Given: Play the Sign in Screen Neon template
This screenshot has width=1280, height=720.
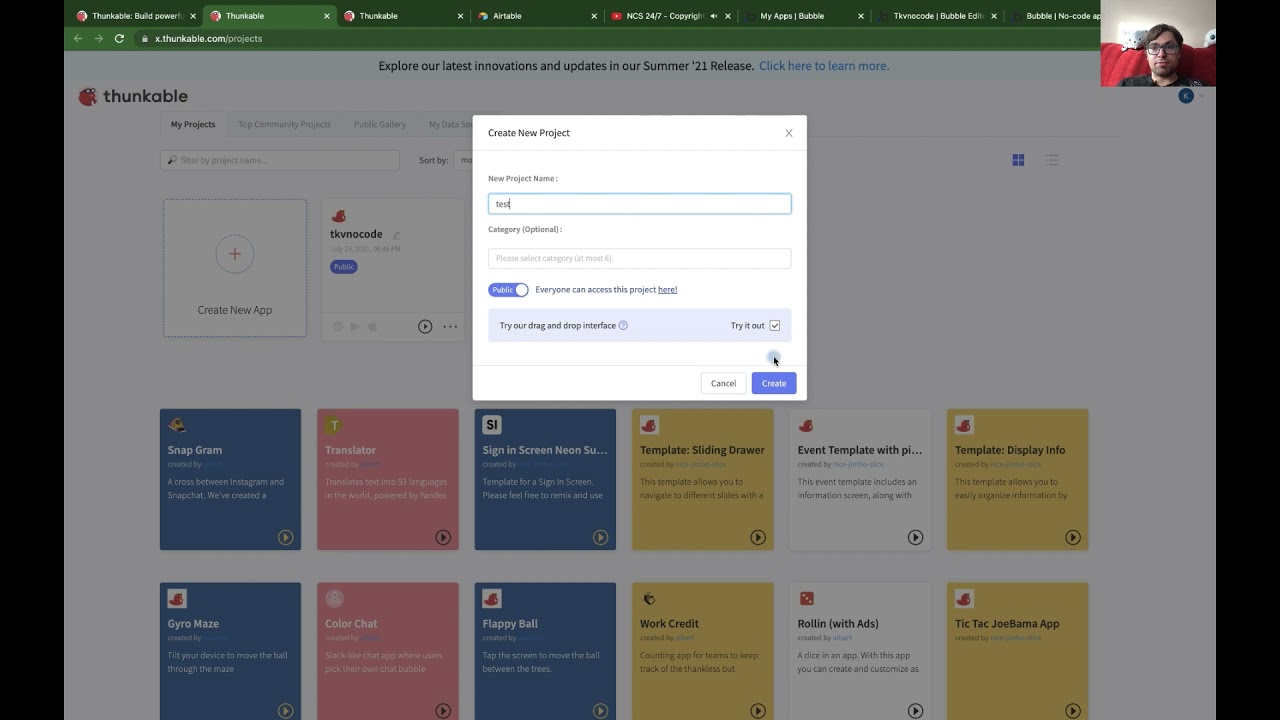Looking at the screenshot, I should click(600, 537).
